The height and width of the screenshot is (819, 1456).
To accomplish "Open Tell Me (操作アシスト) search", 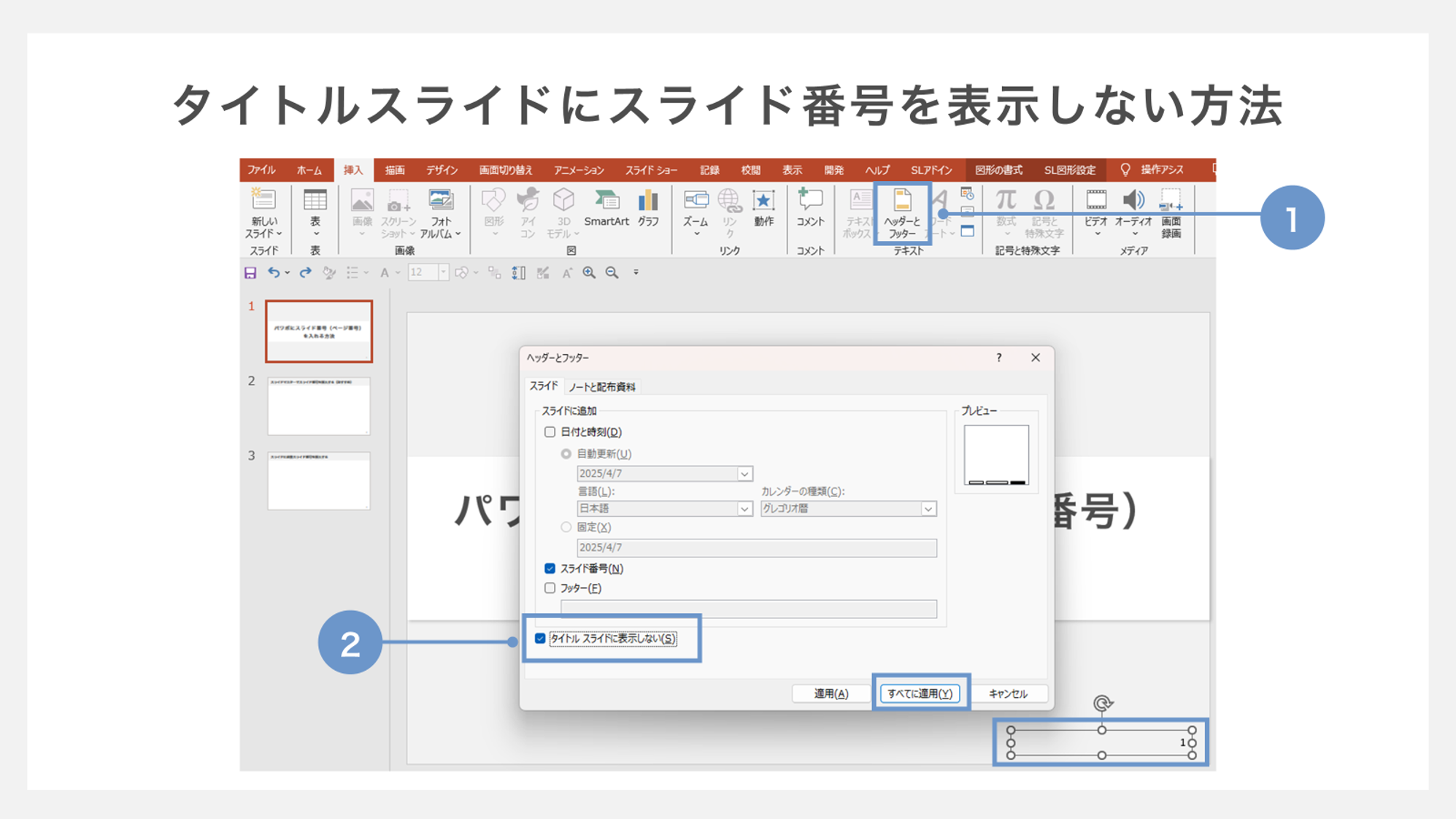I will click(1153, 170).
